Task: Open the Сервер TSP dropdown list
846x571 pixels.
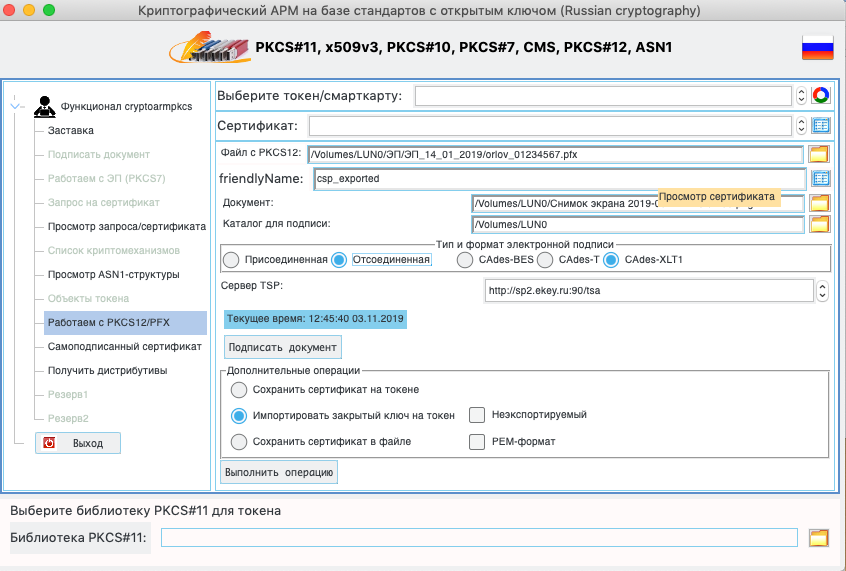Action: click(822, 291)
